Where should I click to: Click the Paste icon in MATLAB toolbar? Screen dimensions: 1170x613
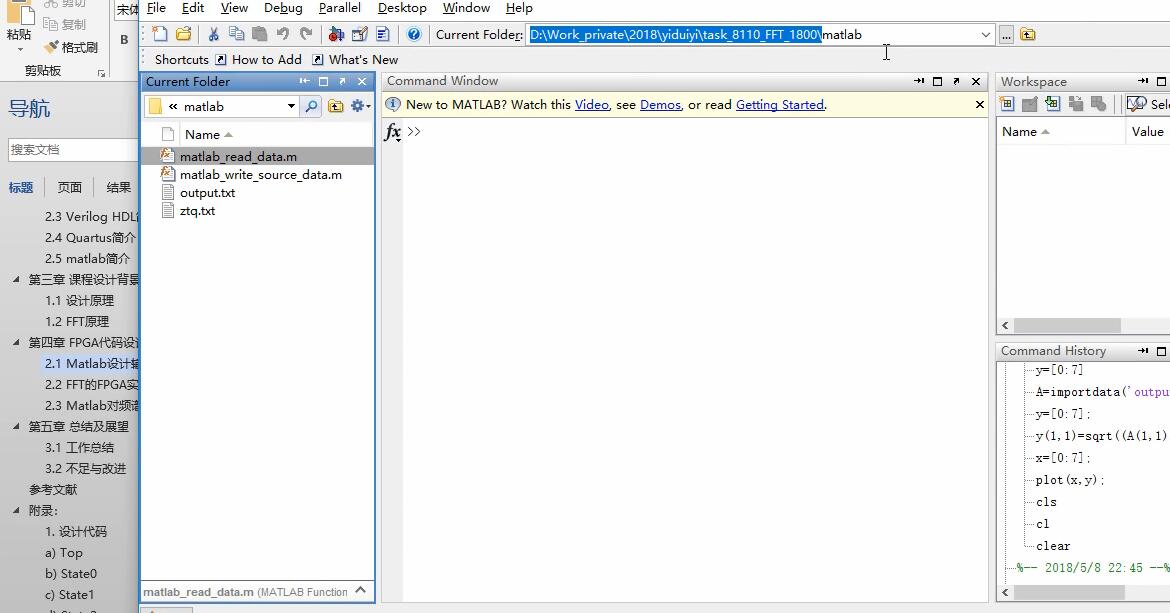(259, 34)
